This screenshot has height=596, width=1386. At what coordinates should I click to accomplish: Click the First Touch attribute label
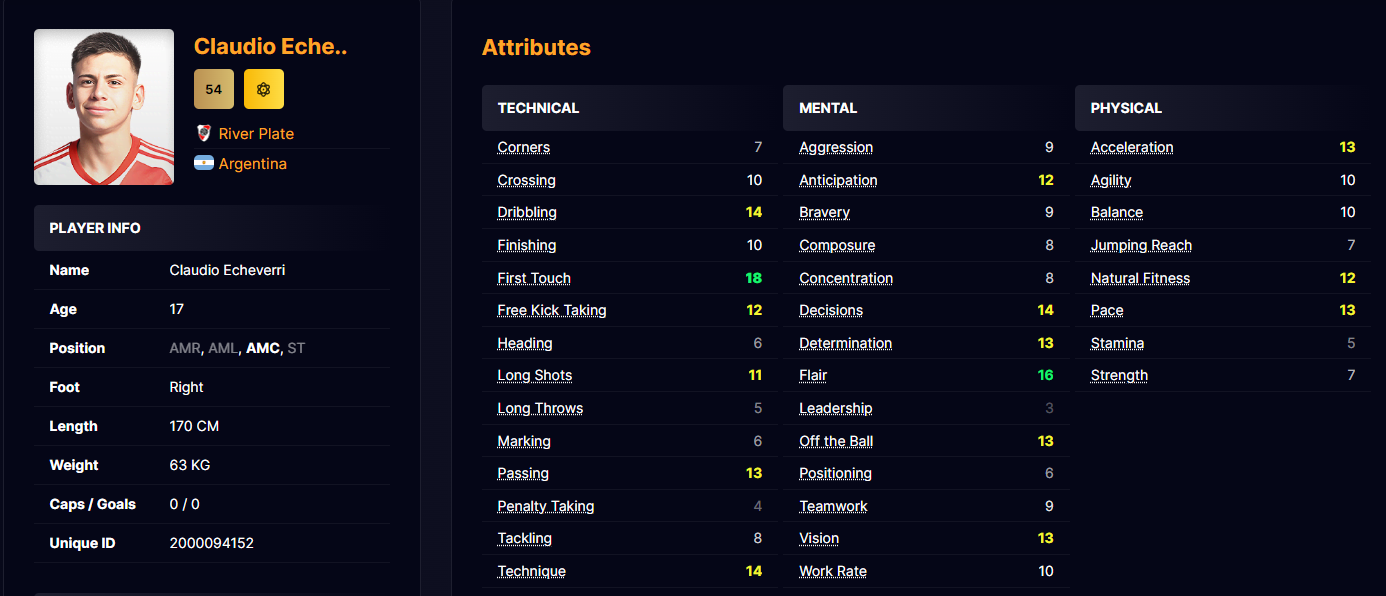(x=534, y=278)
